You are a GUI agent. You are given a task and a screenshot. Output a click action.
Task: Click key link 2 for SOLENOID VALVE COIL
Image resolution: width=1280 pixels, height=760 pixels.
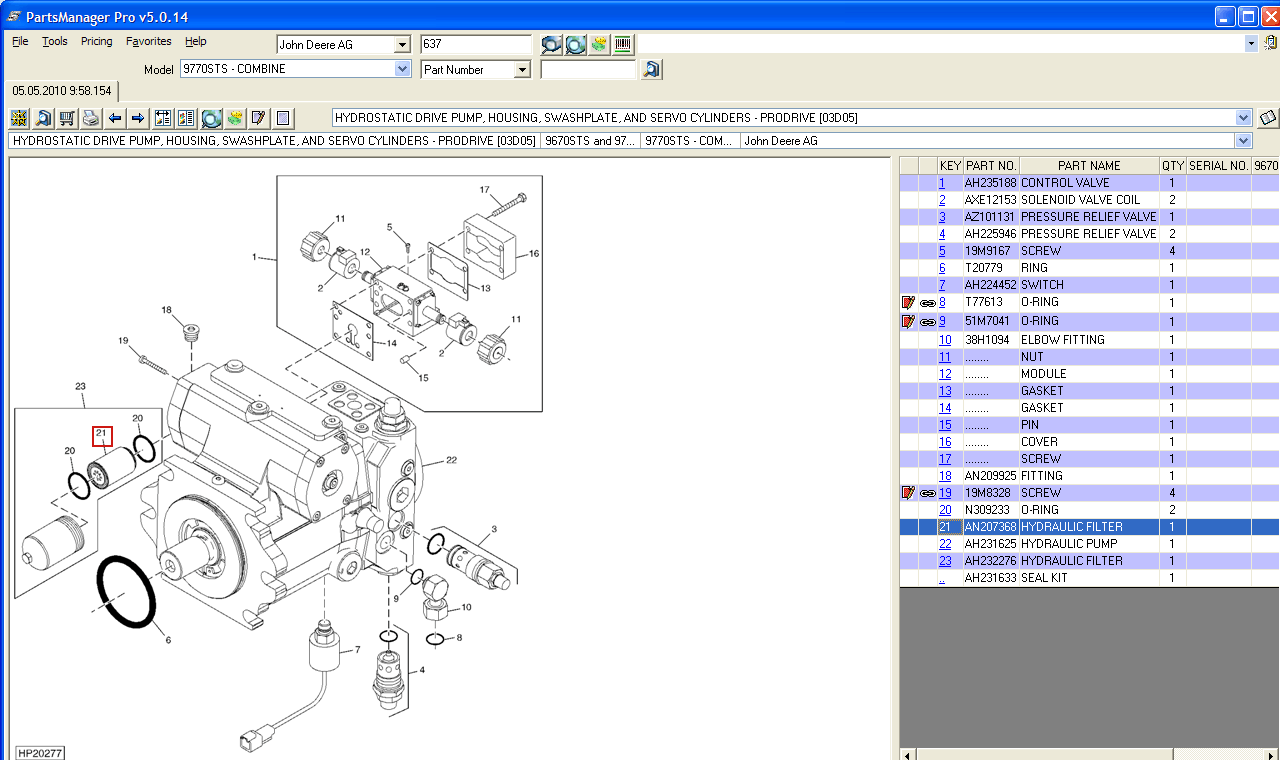point(942,200)
